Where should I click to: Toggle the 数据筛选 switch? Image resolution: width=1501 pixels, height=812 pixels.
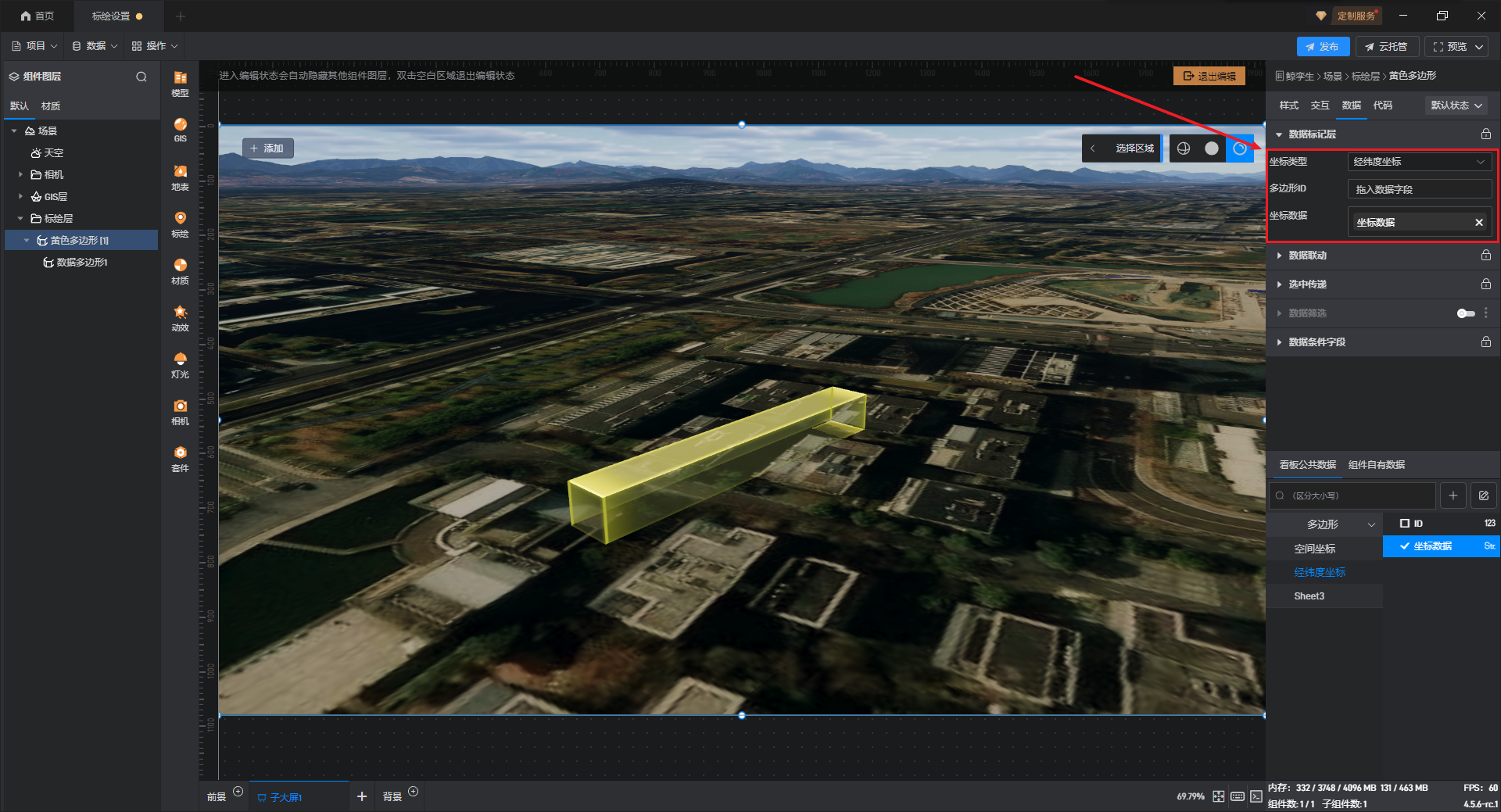tap(1465, 313)
